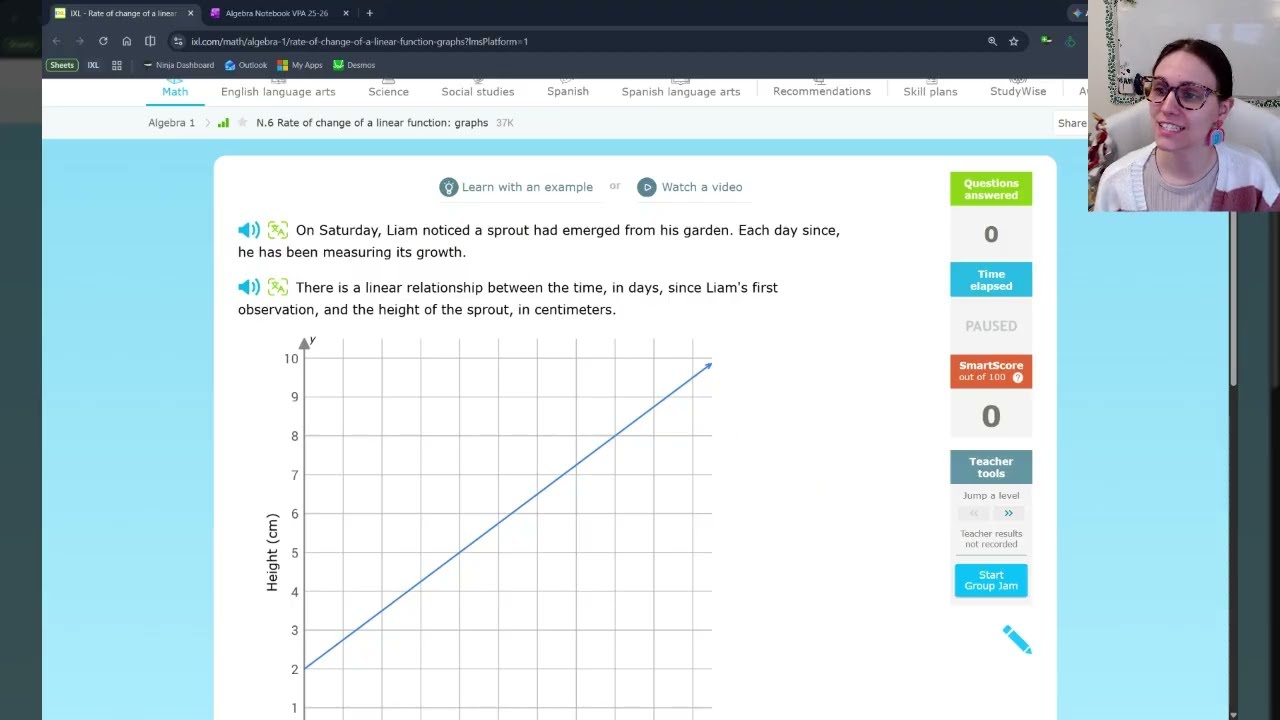Click the green extension icon in toolbar

click(x=1046, y=41)
